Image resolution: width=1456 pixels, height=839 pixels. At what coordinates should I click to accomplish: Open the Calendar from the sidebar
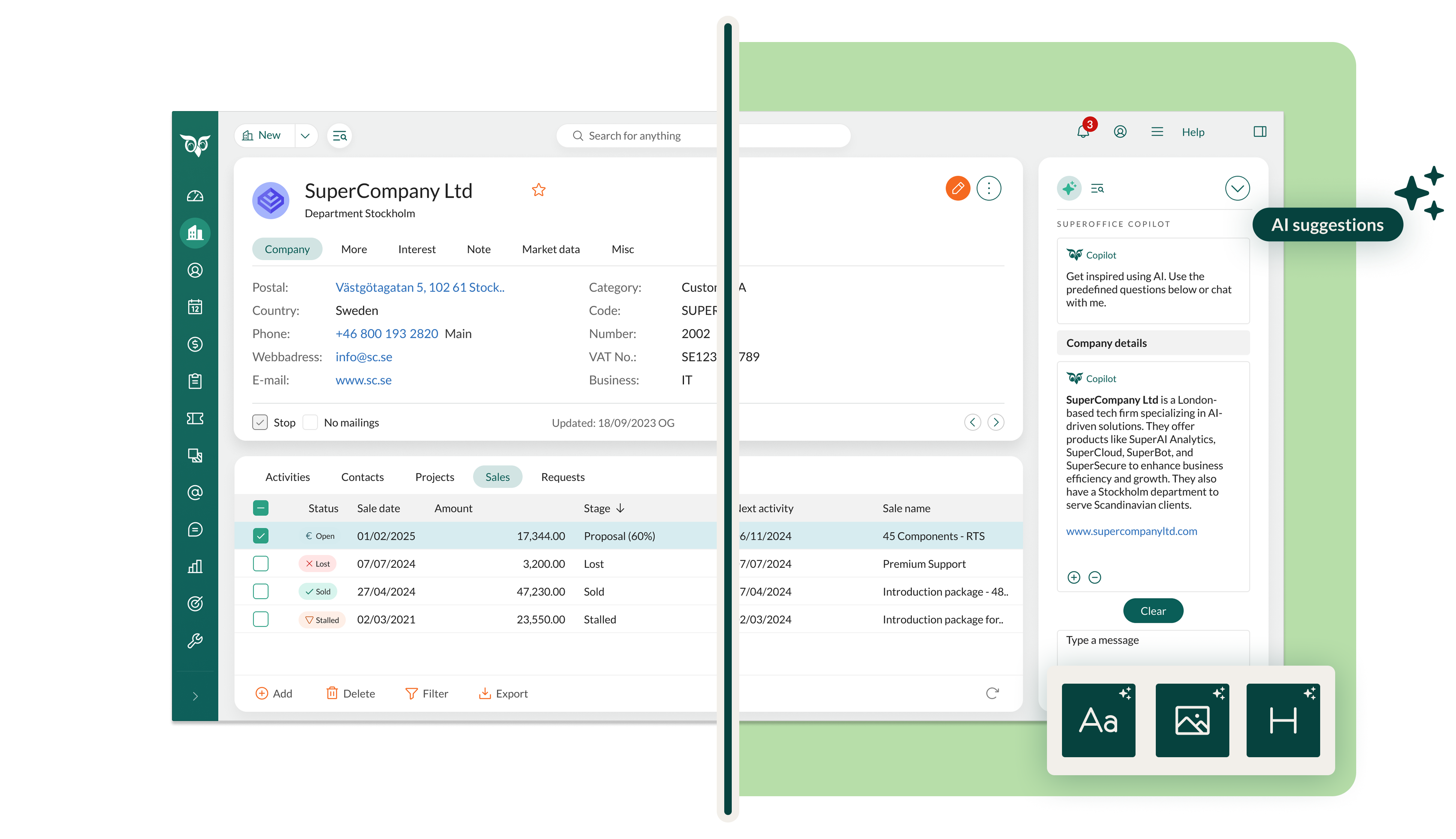(x=196, y=307)
